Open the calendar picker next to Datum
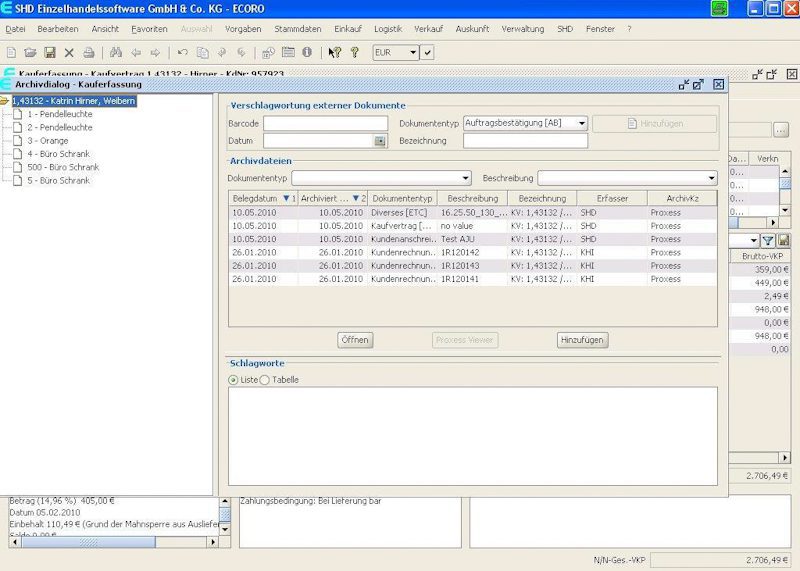Viewport: 800px width, 571px height. [380, 141]
